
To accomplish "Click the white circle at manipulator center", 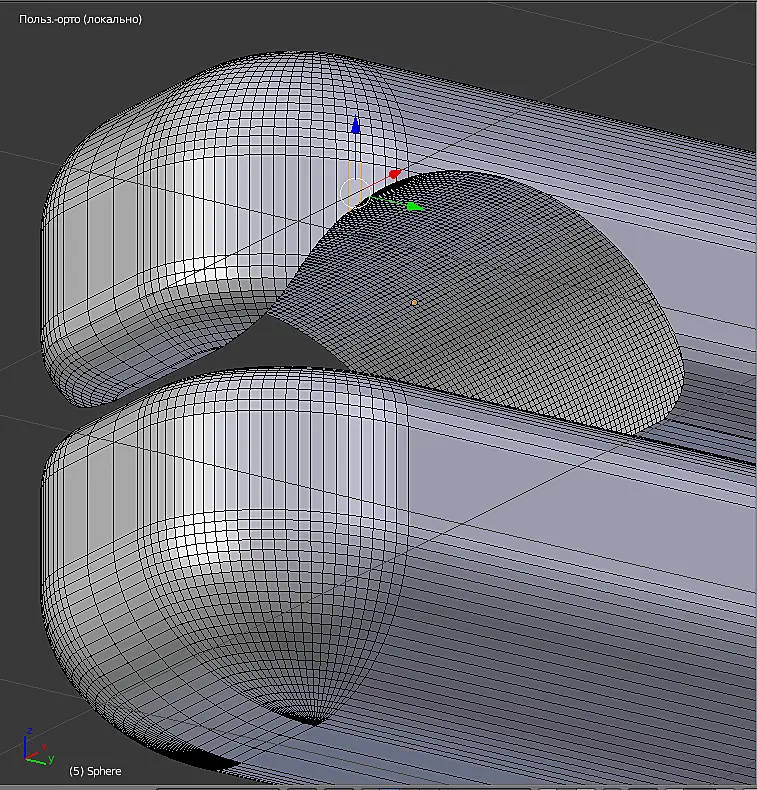I will click(x=355, y=193).
